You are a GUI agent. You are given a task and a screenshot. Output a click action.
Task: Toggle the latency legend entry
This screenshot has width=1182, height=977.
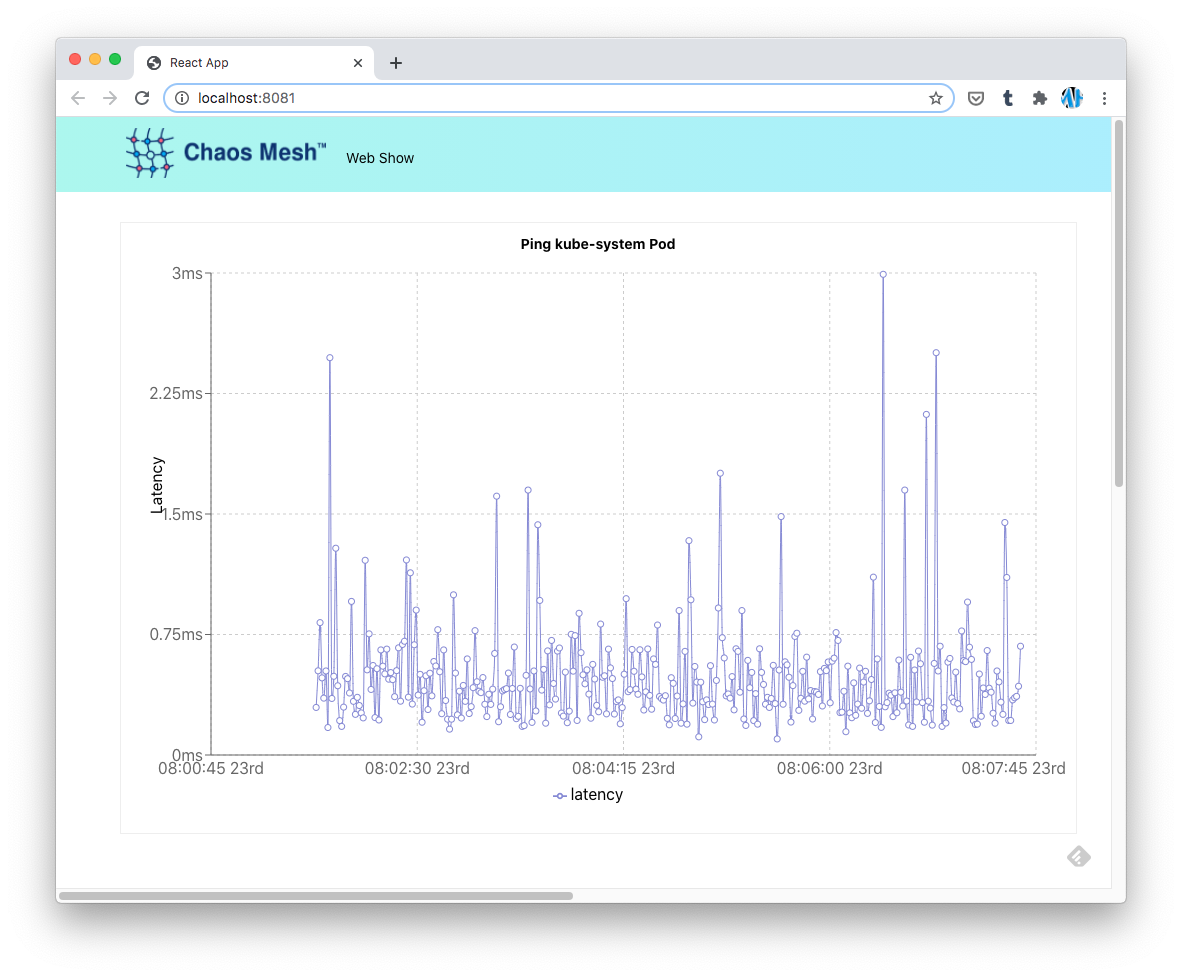coord(588,795)
